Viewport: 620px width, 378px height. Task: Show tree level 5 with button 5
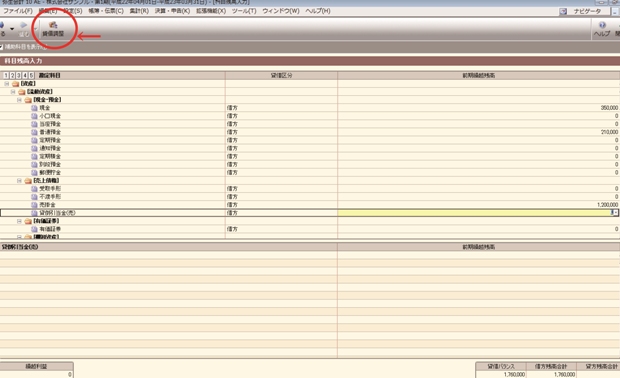pyautogui.click(x=31, y=75)
